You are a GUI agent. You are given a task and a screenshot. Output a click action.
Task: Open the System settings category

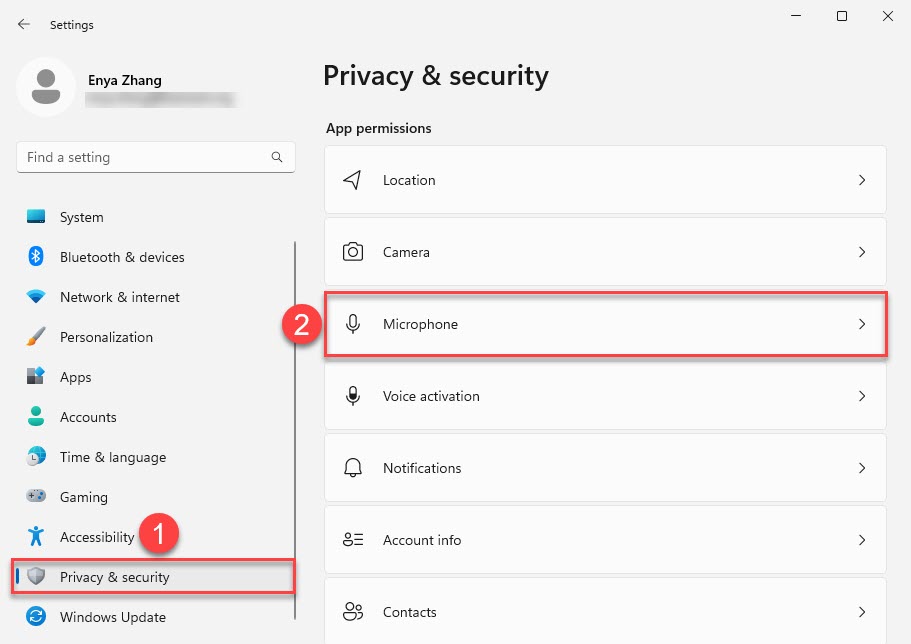pos(81,217)
